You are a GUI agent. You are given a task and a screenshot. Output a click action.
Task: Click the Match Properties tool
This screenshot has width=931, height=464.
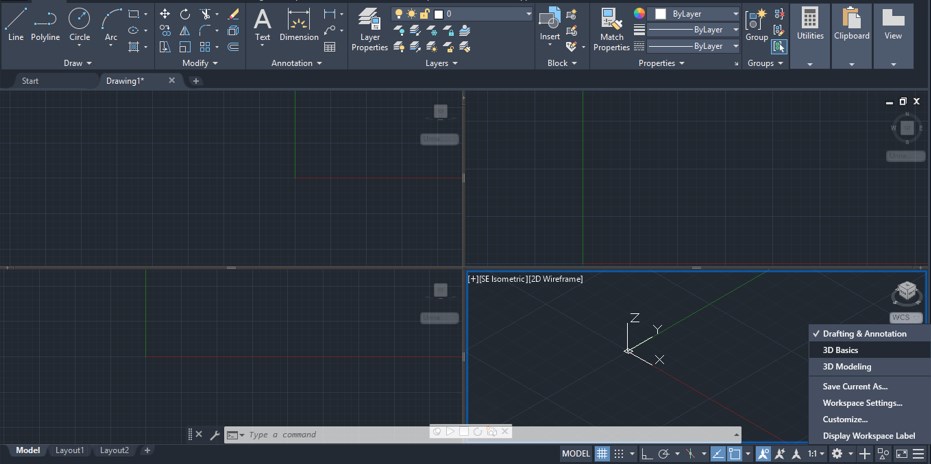[611, 28]
